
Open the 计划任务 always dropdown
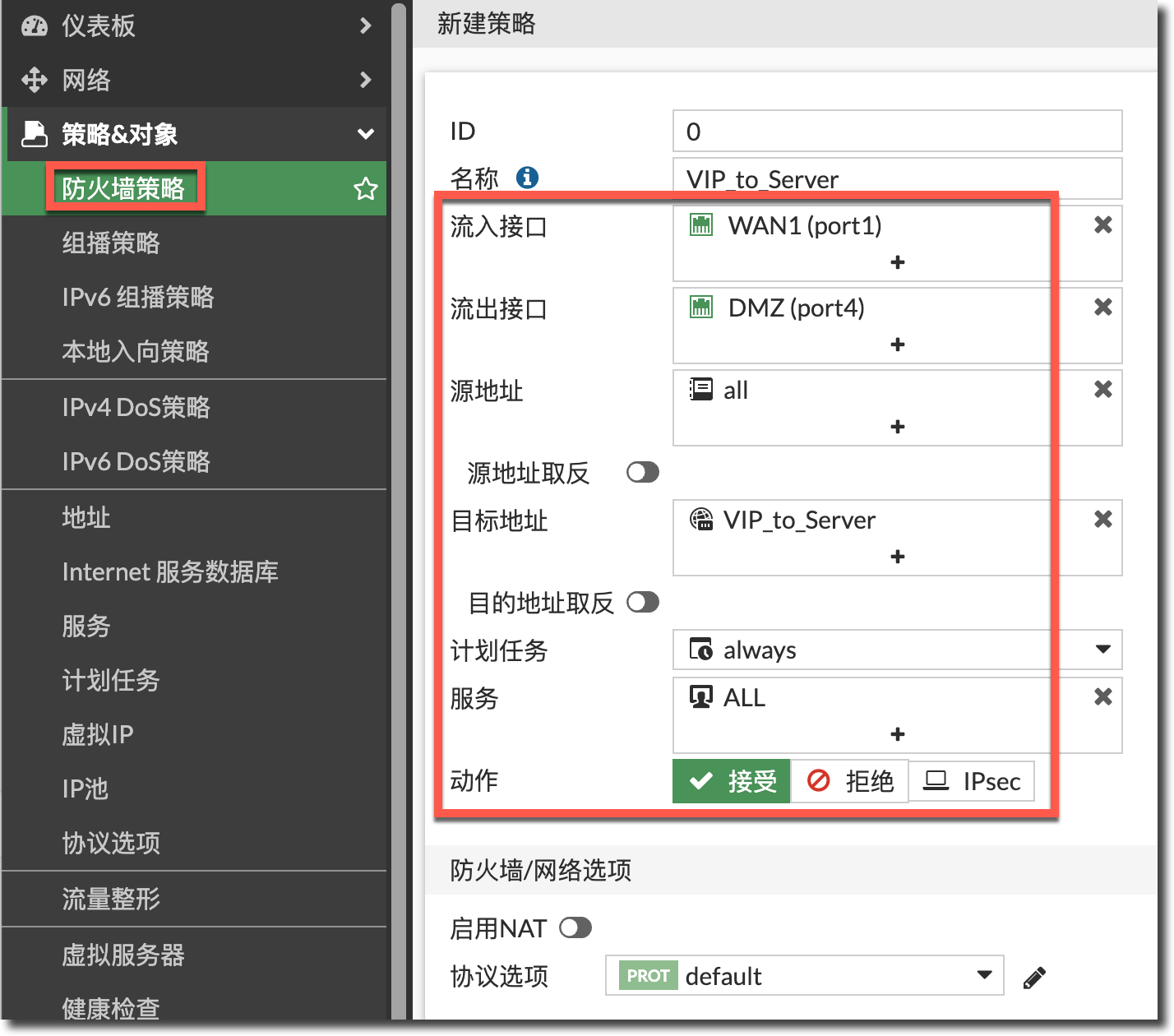click(x=1102, y=650)
